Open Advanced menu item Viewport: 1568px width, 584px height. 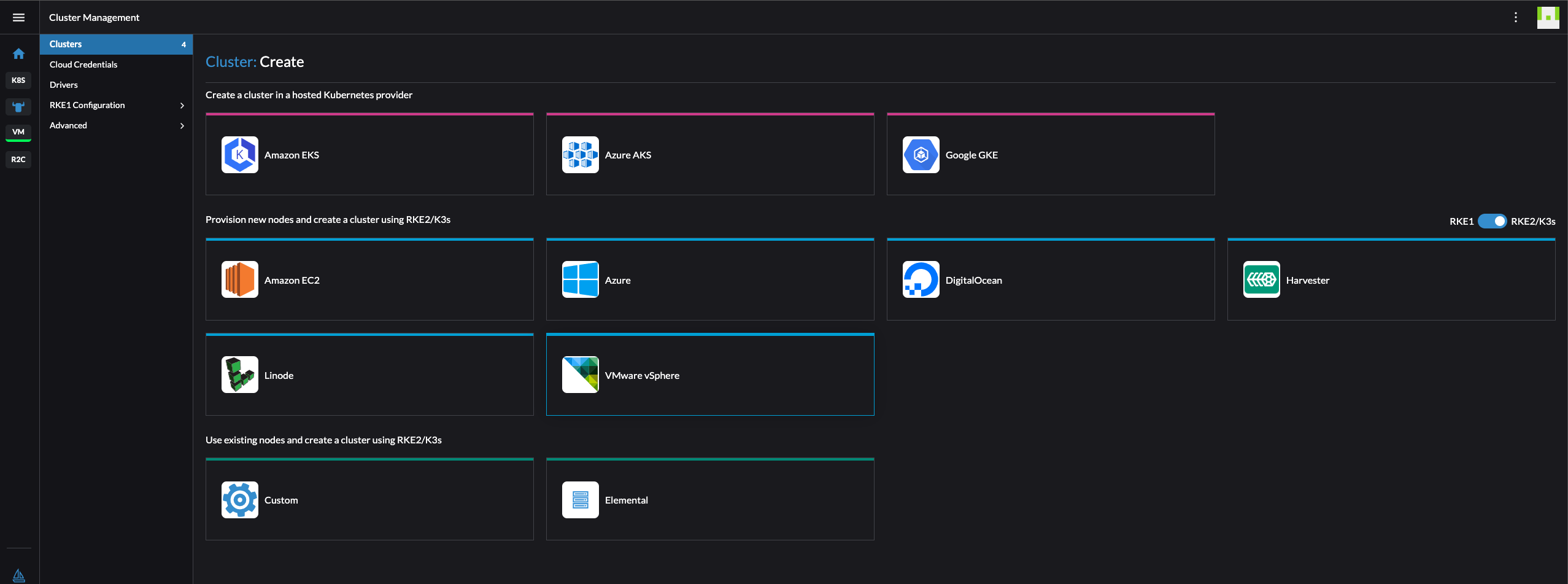(x=116, y=125)
